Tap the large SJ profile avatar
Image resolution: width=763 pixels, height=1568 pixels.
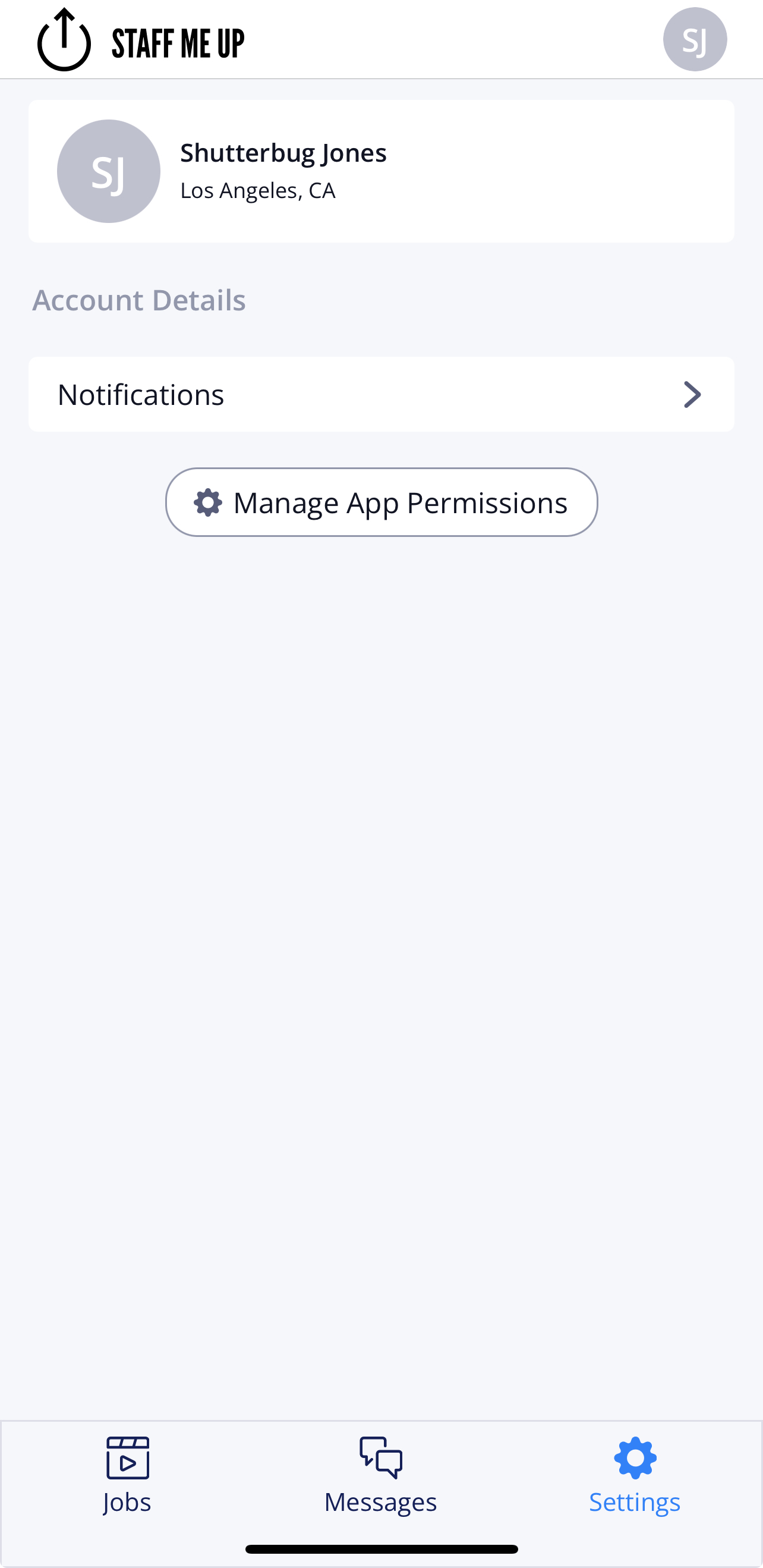109,171
